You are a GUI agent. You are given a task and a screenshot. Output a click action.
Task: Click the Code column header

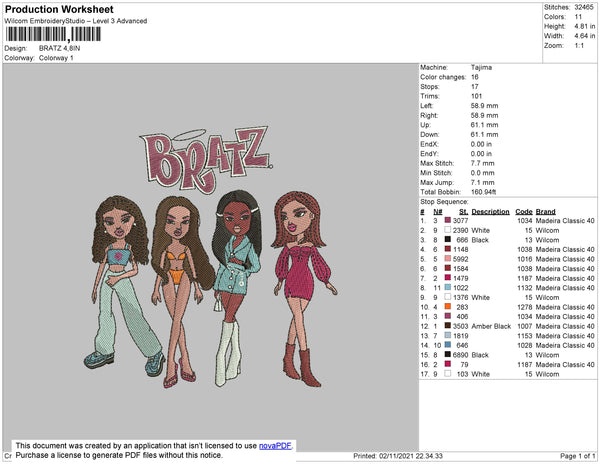coord(524,211)
